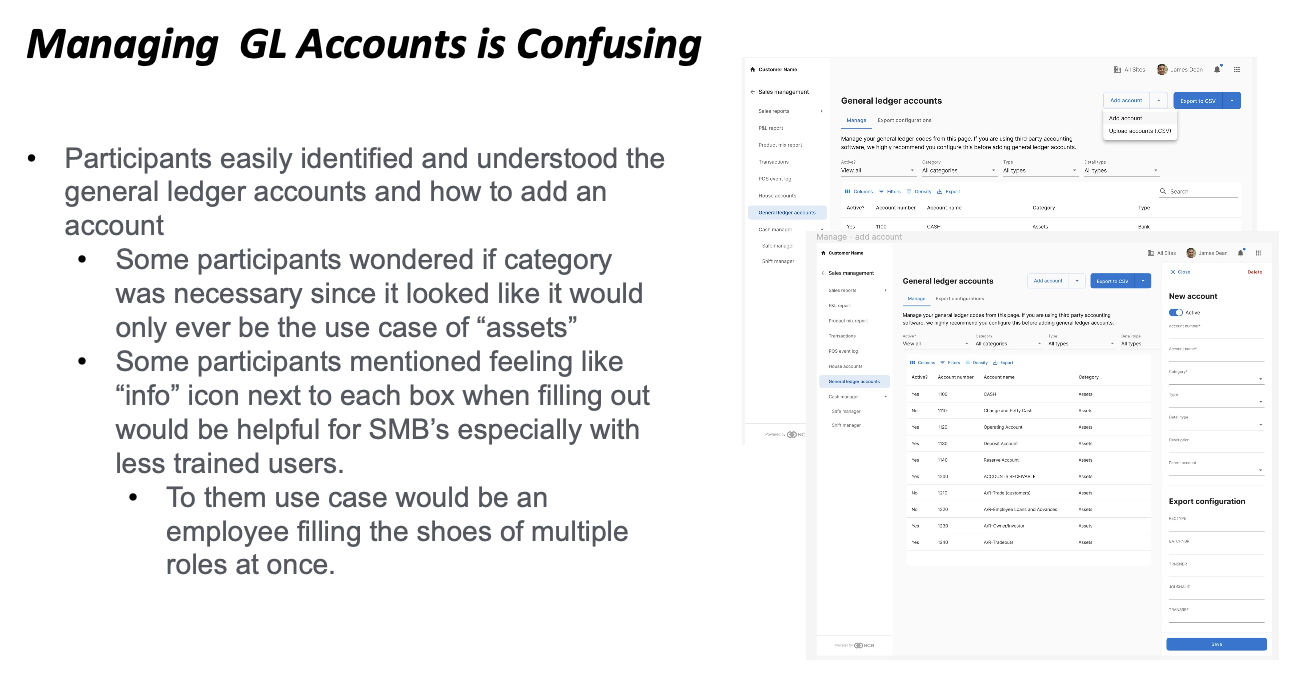Viewport: 1310px width, 692px height.
Task: Click Columns in the front screenshot table toolbar
Action: pyautogui.click(x=922, y=363)
